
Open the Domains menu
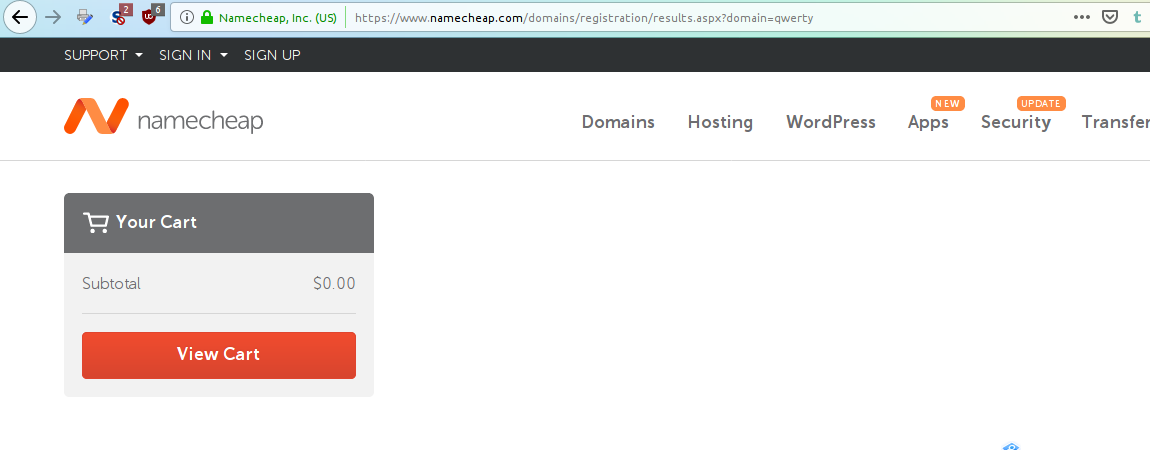(618, 122)
